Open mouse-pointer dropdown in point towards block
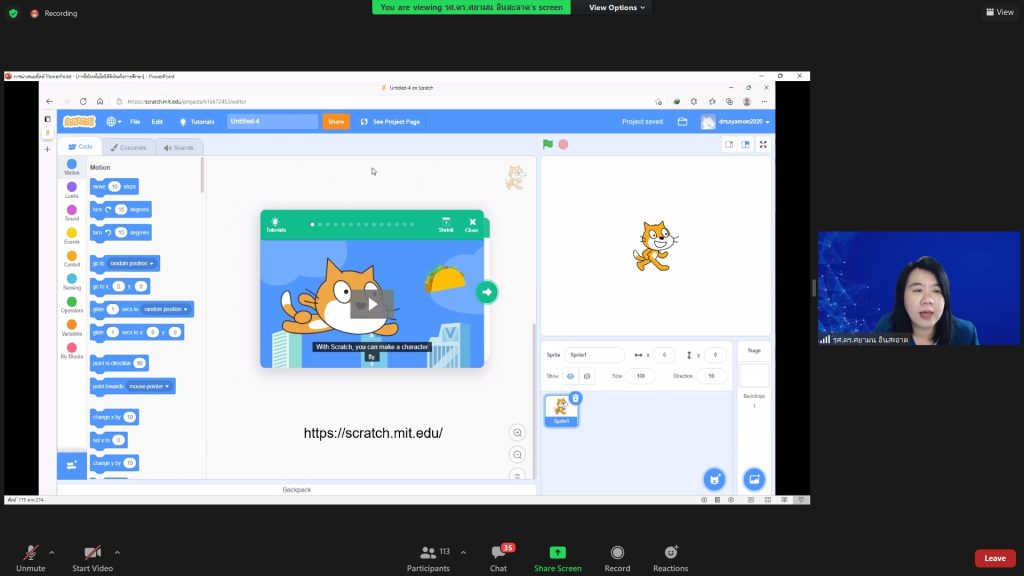This screenshot has width=1024, height=576. click(149, 386)
